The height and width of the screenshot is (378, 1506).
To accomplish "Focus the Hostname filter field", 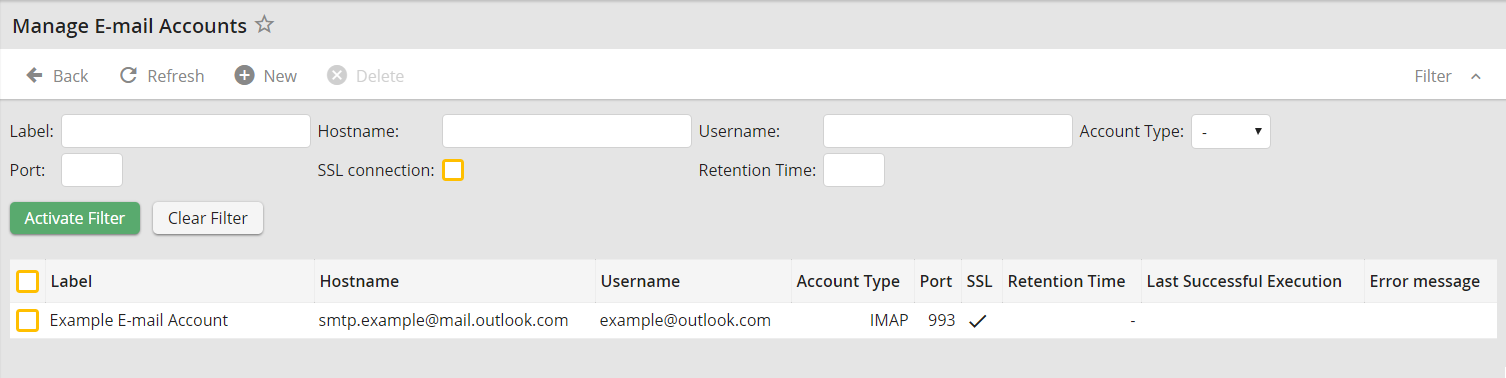I will point(567,131).
